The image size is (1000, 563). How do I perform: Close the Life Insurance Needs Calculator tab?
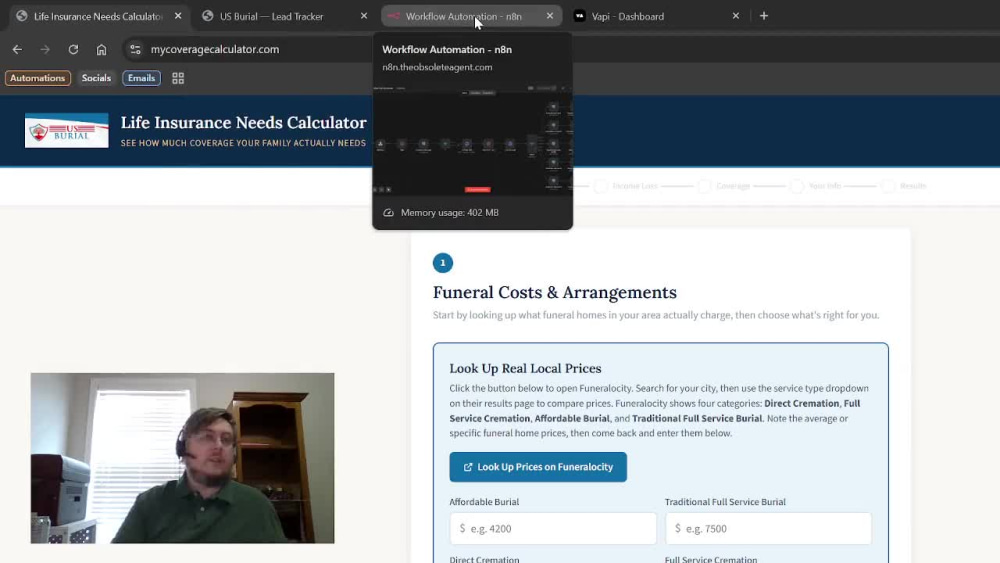[x=178, y=16]
